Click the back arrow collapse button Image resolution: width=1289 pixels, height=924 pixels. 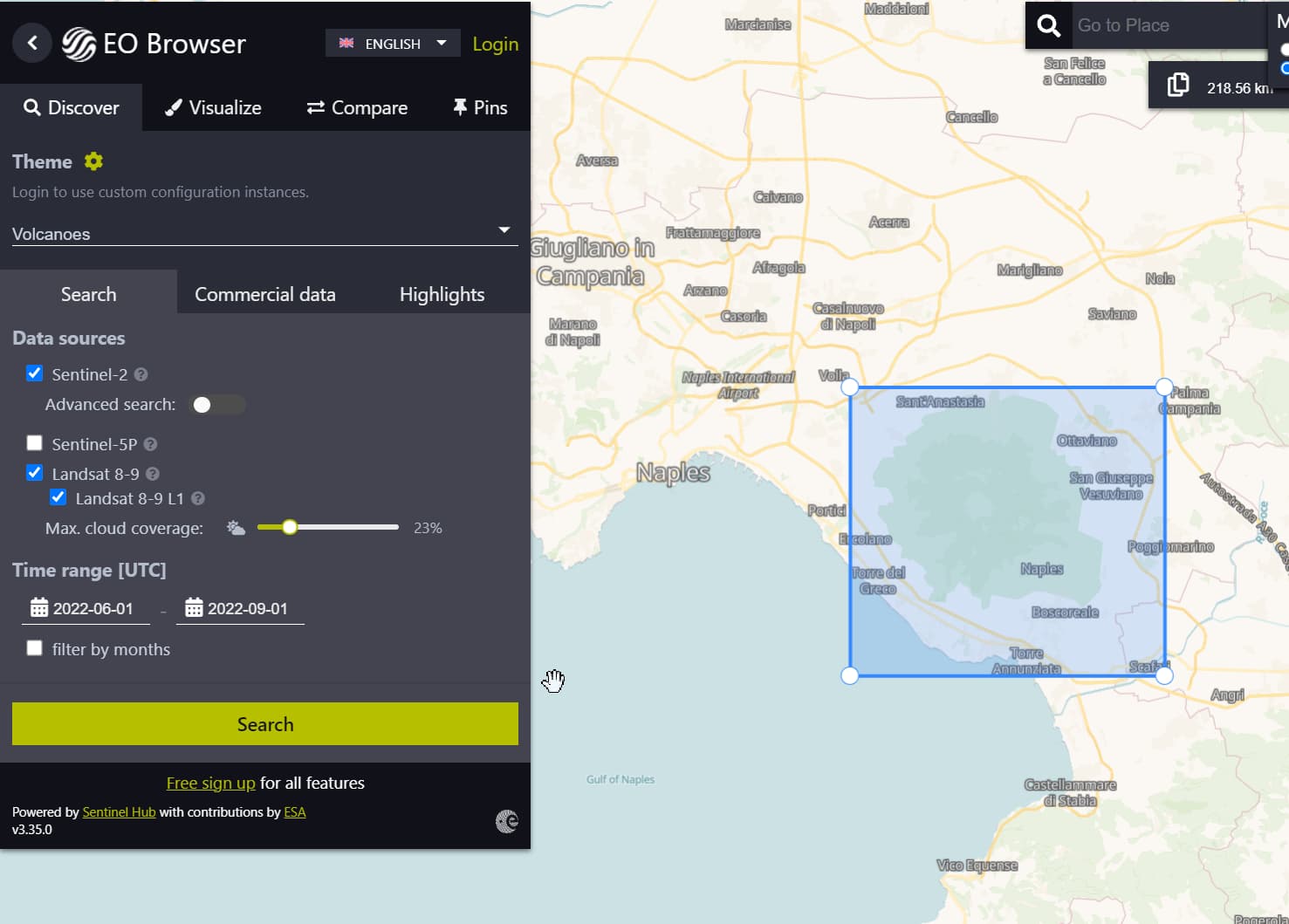tap(32, 43)
